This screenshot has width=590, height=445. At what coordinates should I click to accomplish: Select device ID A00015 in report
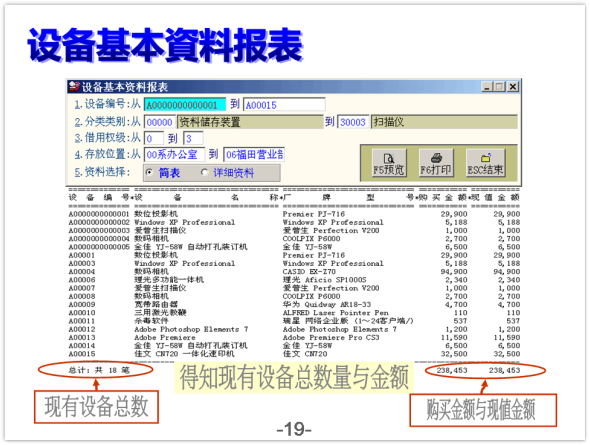[x=82, y=354]
